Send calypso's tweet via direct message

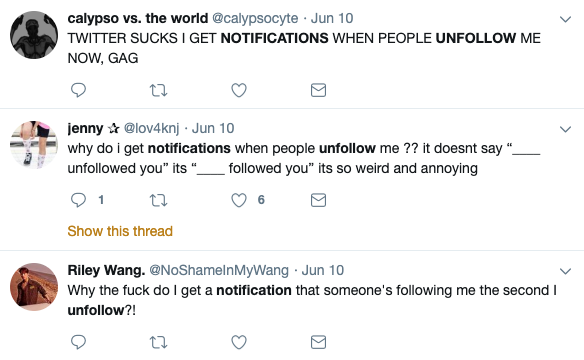318,90
